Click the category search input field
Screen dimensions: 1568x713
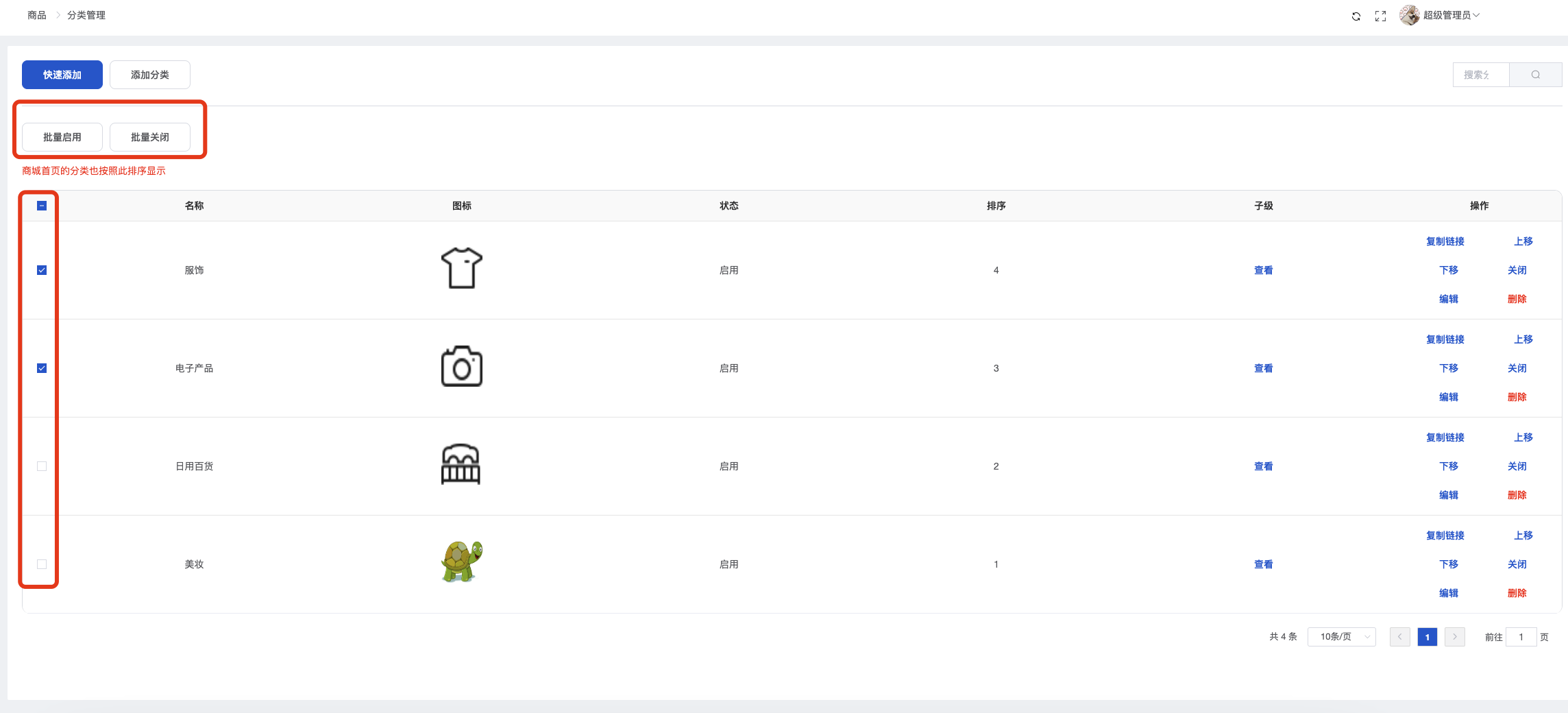pyautogui.click(x=1480, y=75)
